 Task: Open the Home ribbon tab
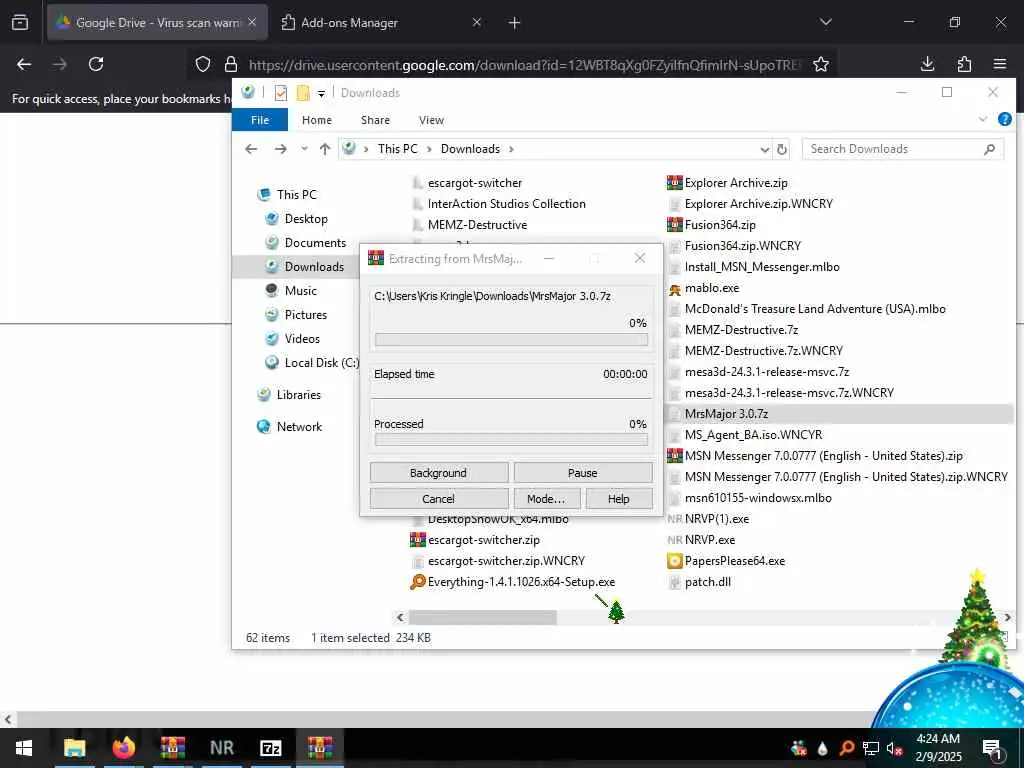point(317,120)
